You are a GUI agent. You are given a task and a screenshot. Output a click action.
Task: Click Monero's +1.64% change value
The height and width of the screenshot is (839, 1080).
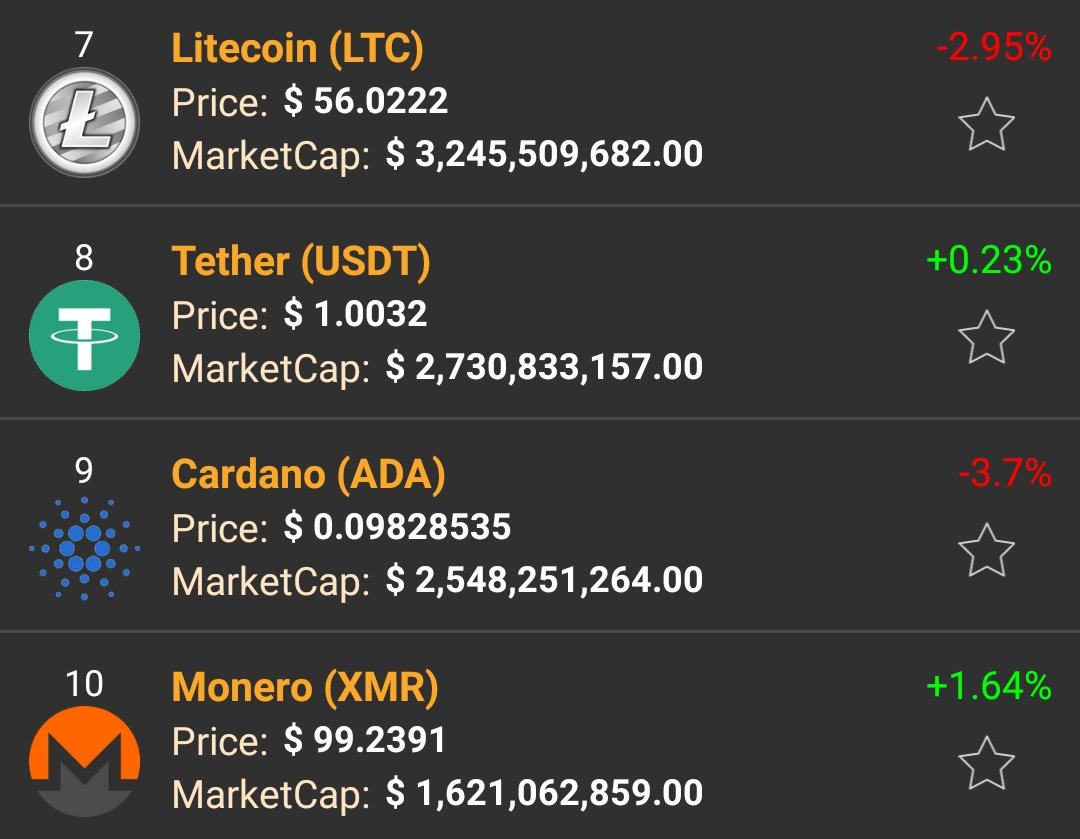point(989,686)
